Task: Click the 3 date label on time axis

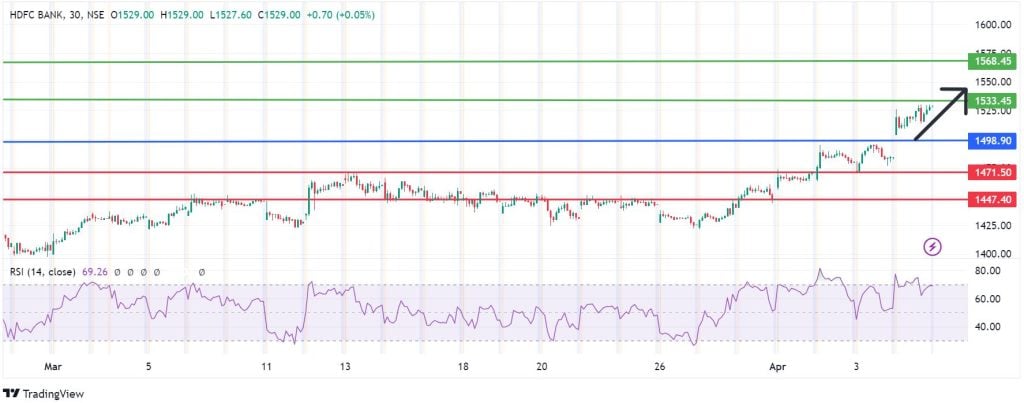Action: coord(856,366)
